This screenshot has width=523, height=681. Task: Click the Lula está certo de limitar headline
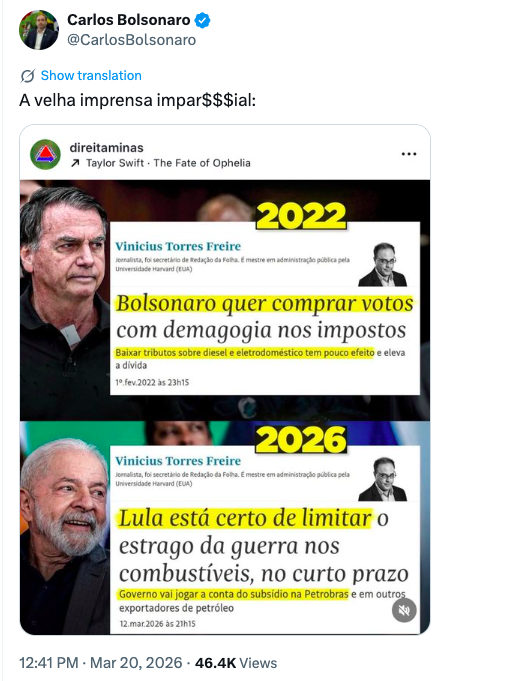coord(245,518)
